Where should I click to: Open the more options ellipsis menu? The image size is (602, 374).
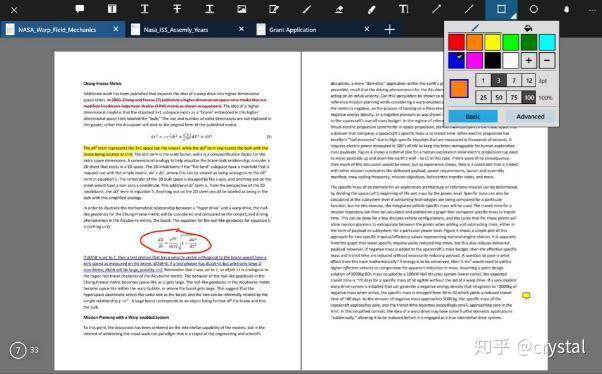592,10
